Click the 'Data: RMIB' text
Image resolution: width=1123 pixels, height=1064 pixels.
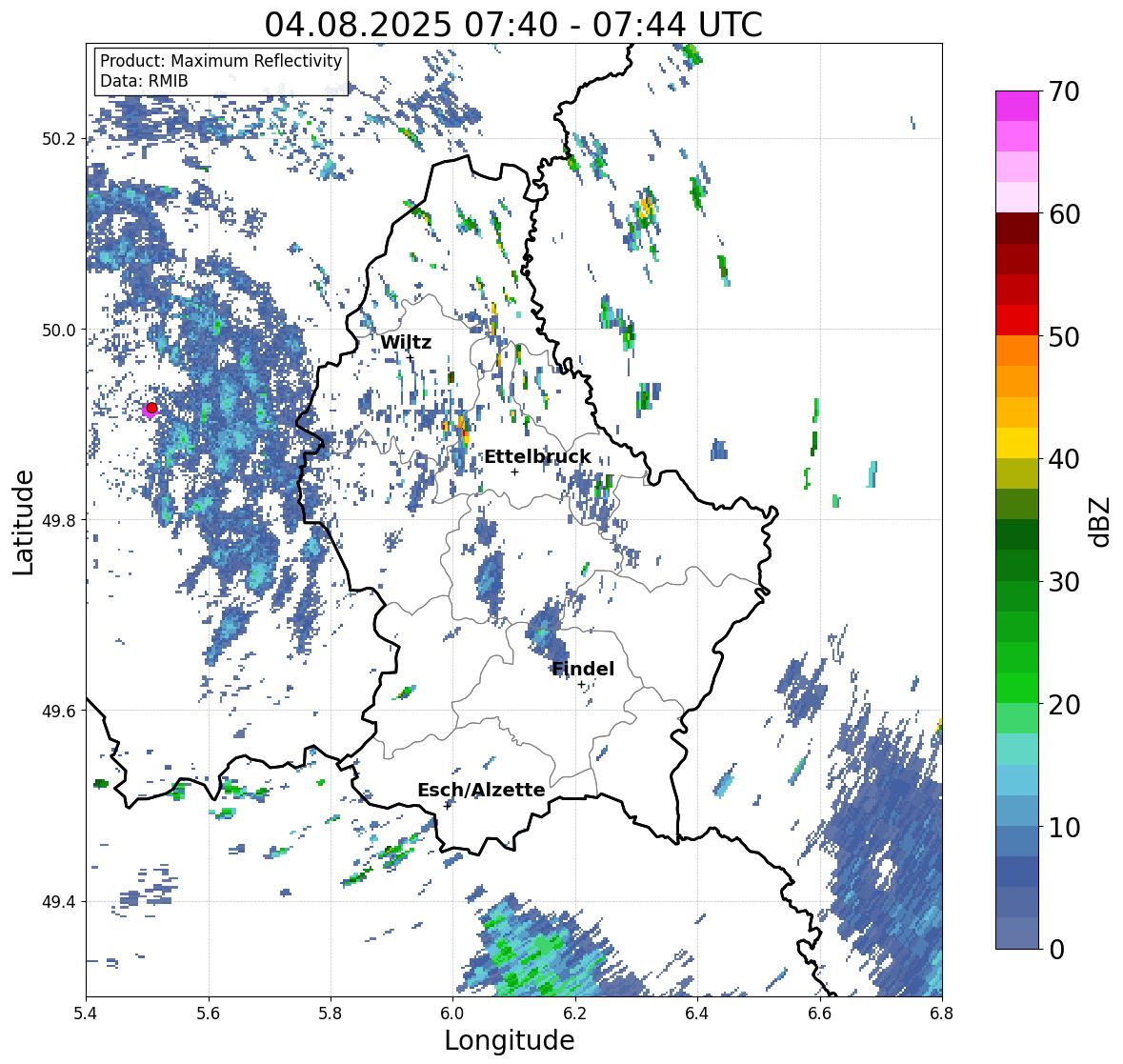pos(144,81)
